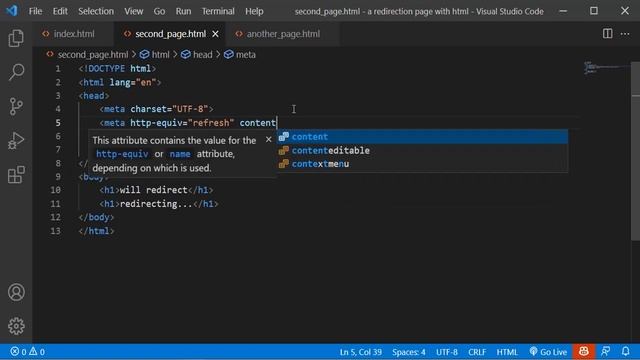
Task: Open the Selection menu
Action: click(96, 11)
